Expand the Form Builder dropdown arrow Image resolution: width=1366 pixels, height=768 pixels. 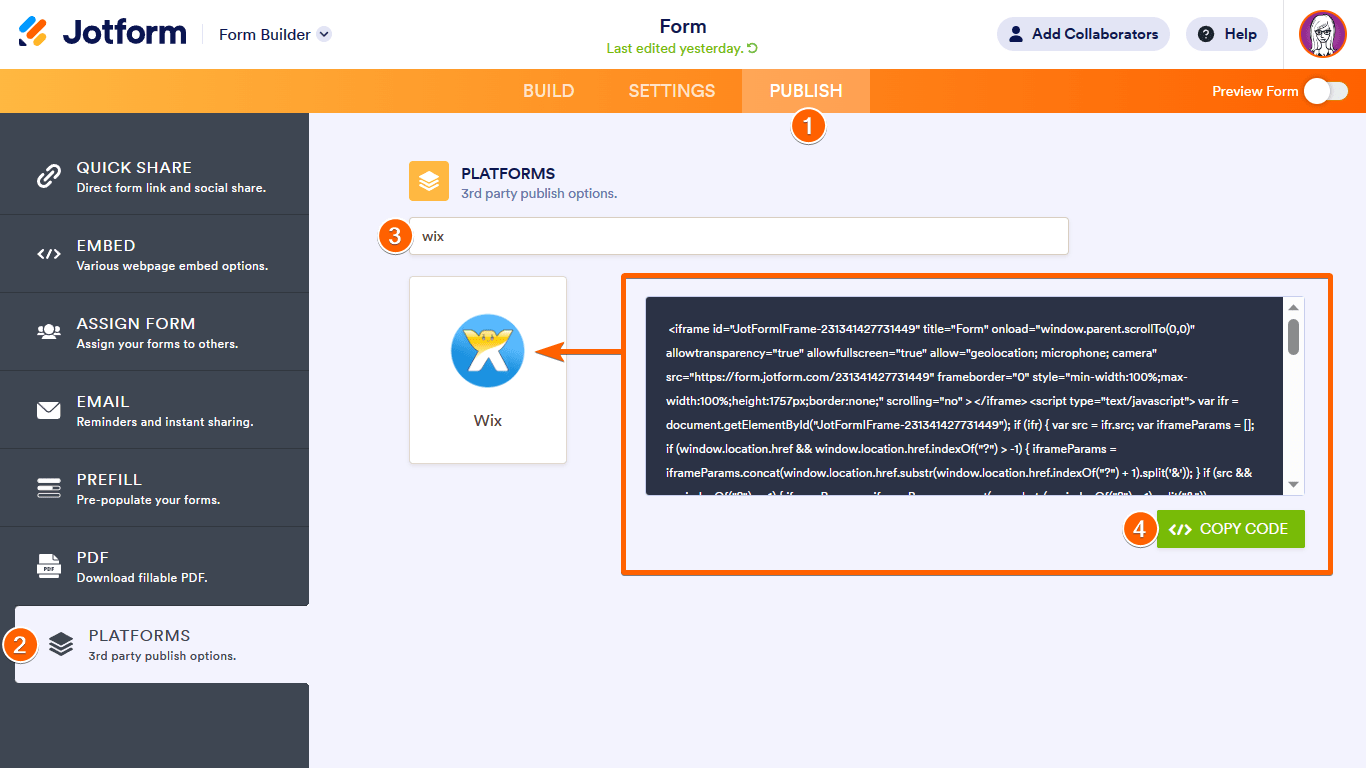(324, 34)
